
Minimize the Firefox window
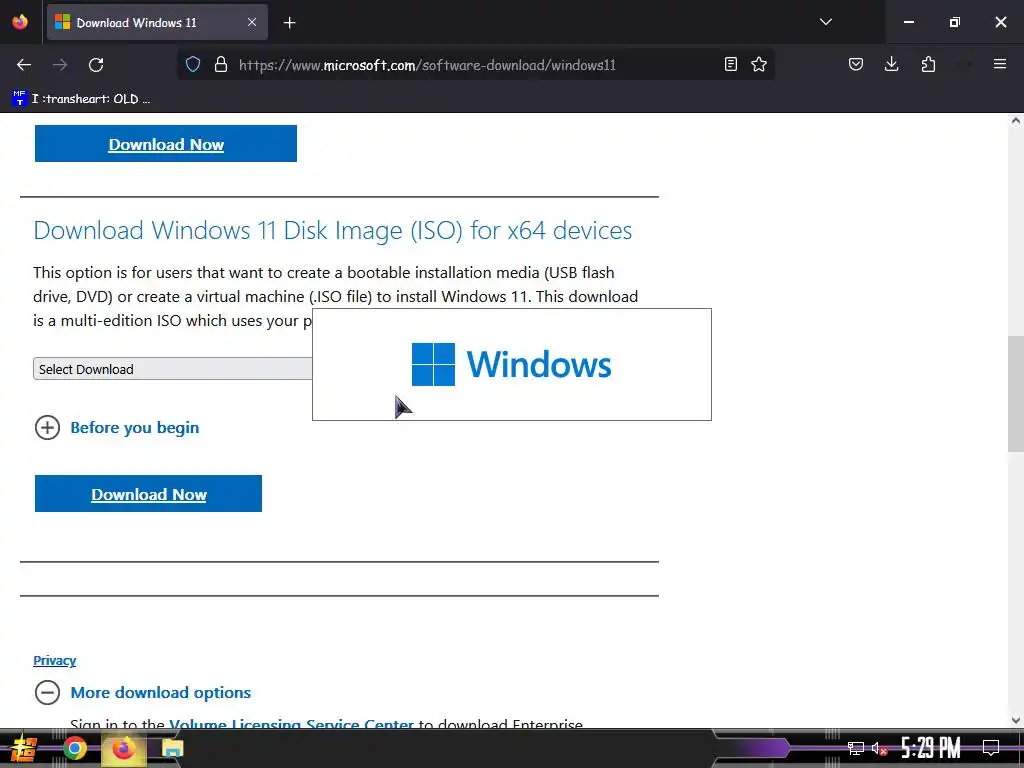[908, 22]
